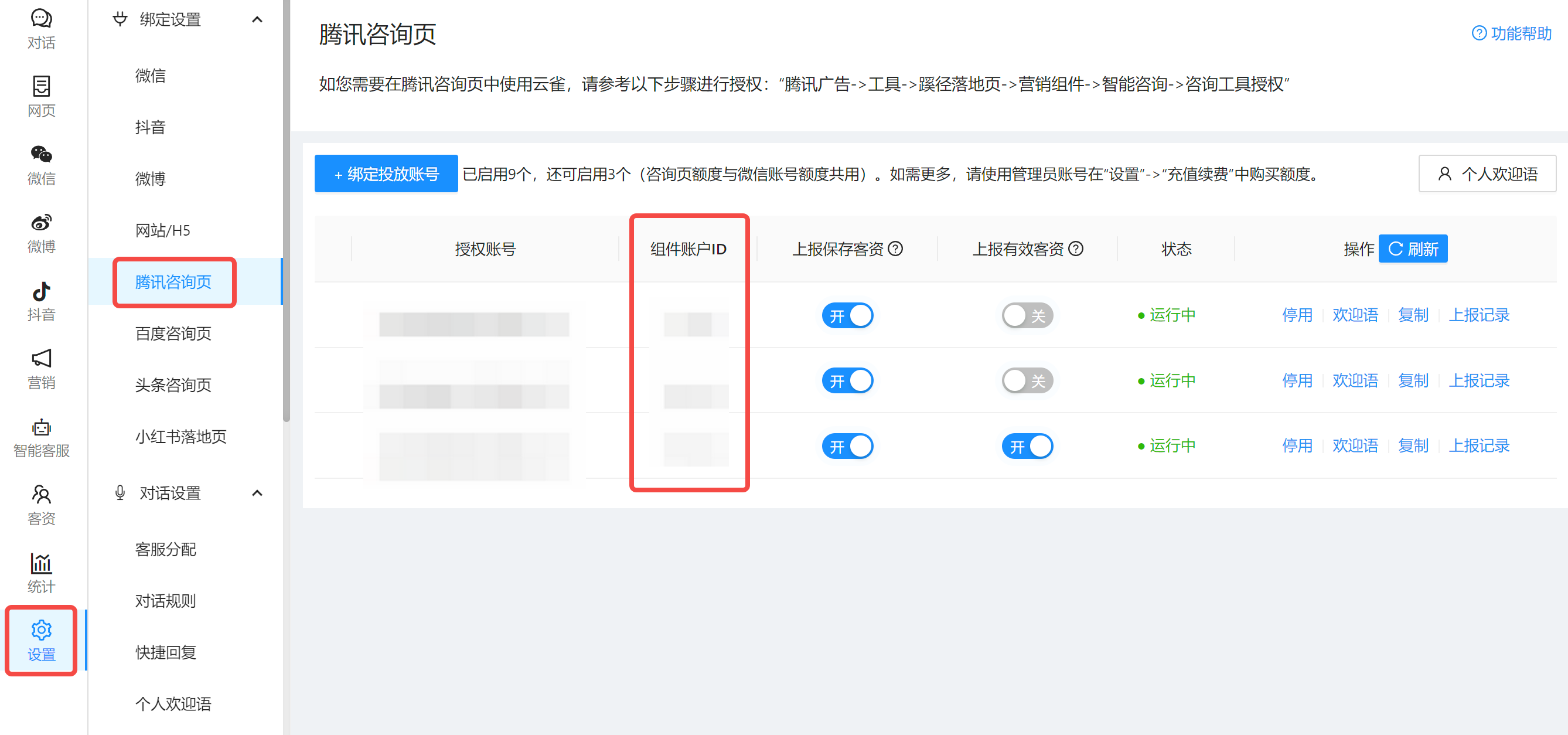Screen dimensions: 1568x735
Task: Open the 对话 panel from the sidebar
Action: (40, 28)
